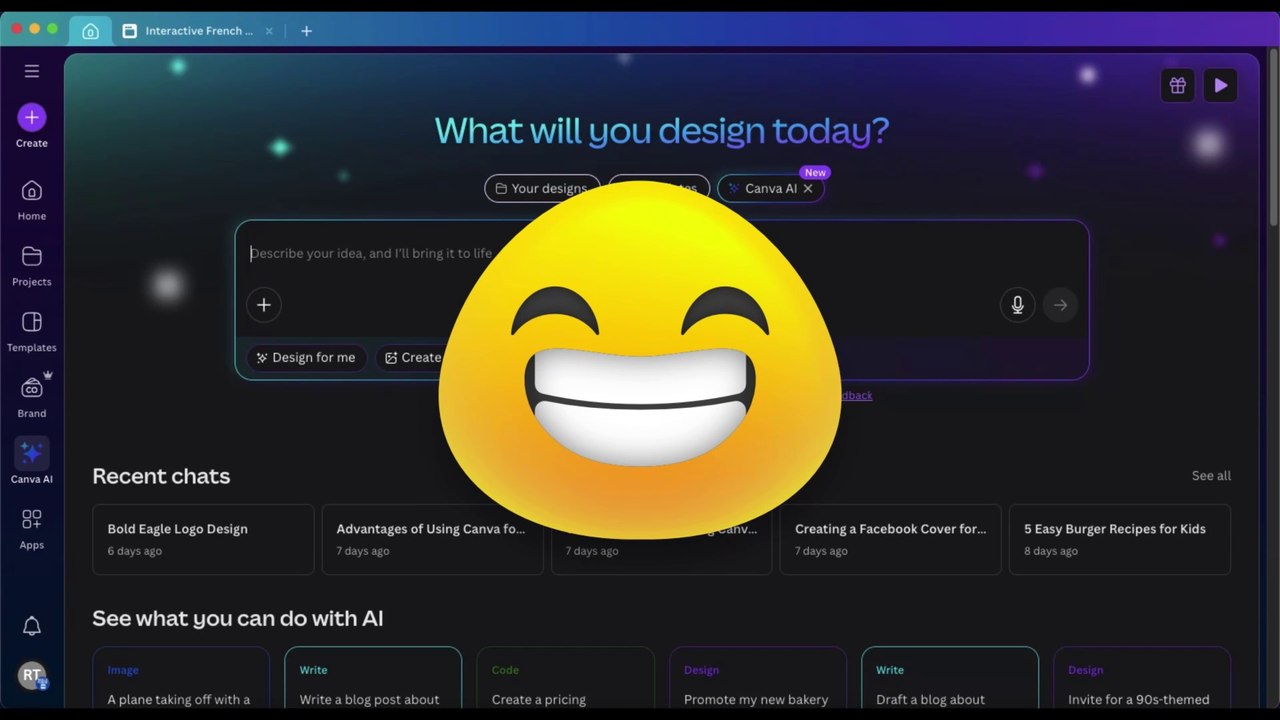Click the macOS yellow minimize button
This screenshot has width=1280, height=720.
coord(34,30)
